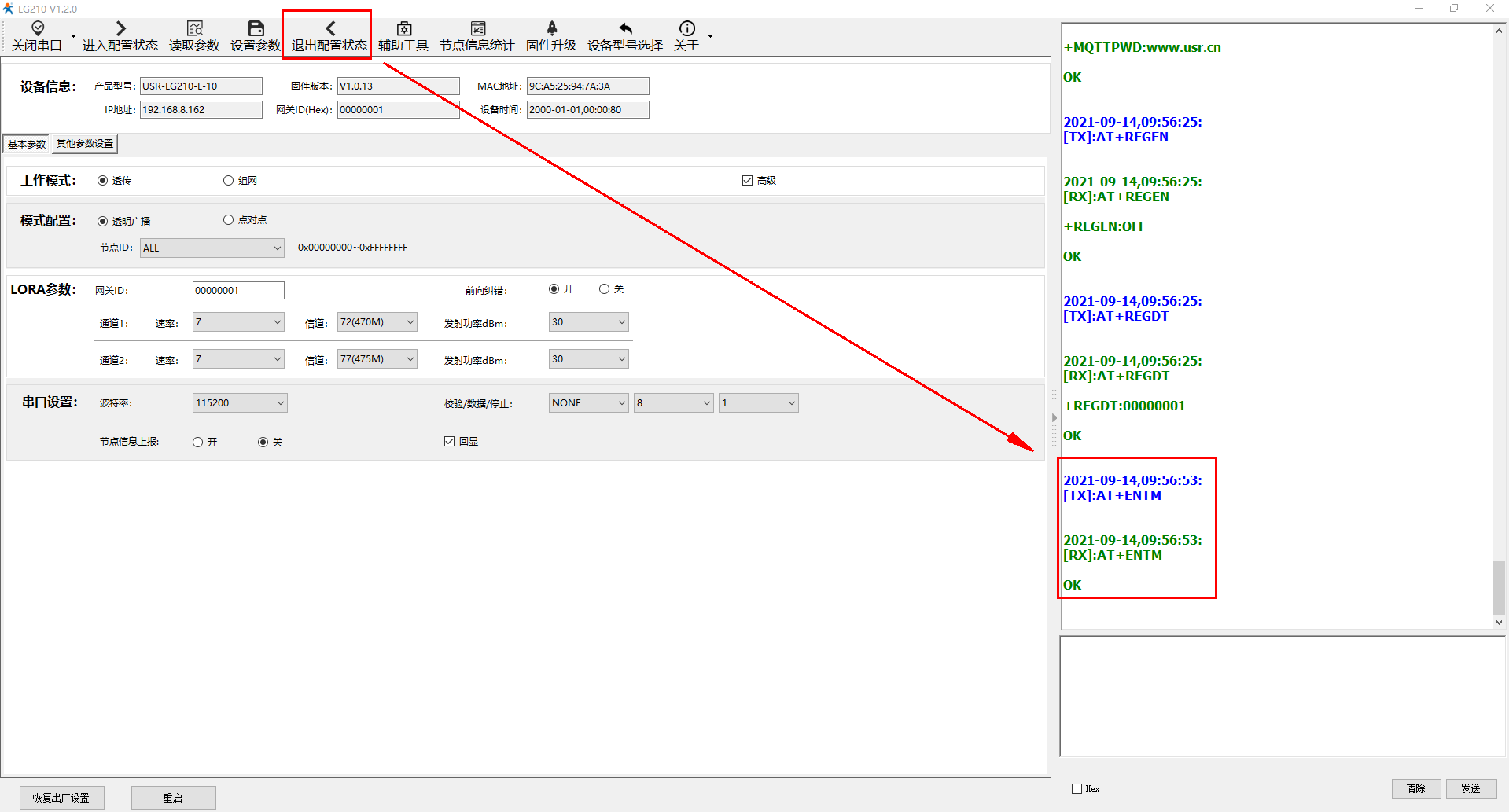1509x812 pixels.
Task: Click the 读取参数 (read parameters) icon
Action: (194, 29)
